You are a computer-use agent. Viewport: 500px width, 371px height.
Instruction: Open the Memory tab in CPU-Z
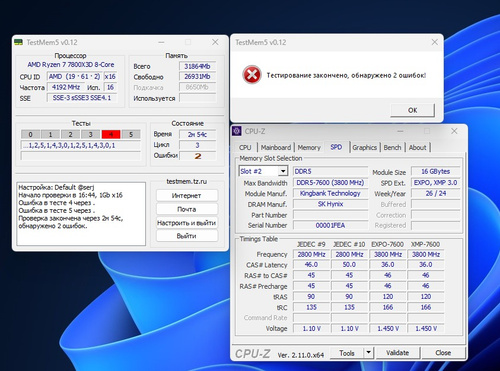(309, 147)
